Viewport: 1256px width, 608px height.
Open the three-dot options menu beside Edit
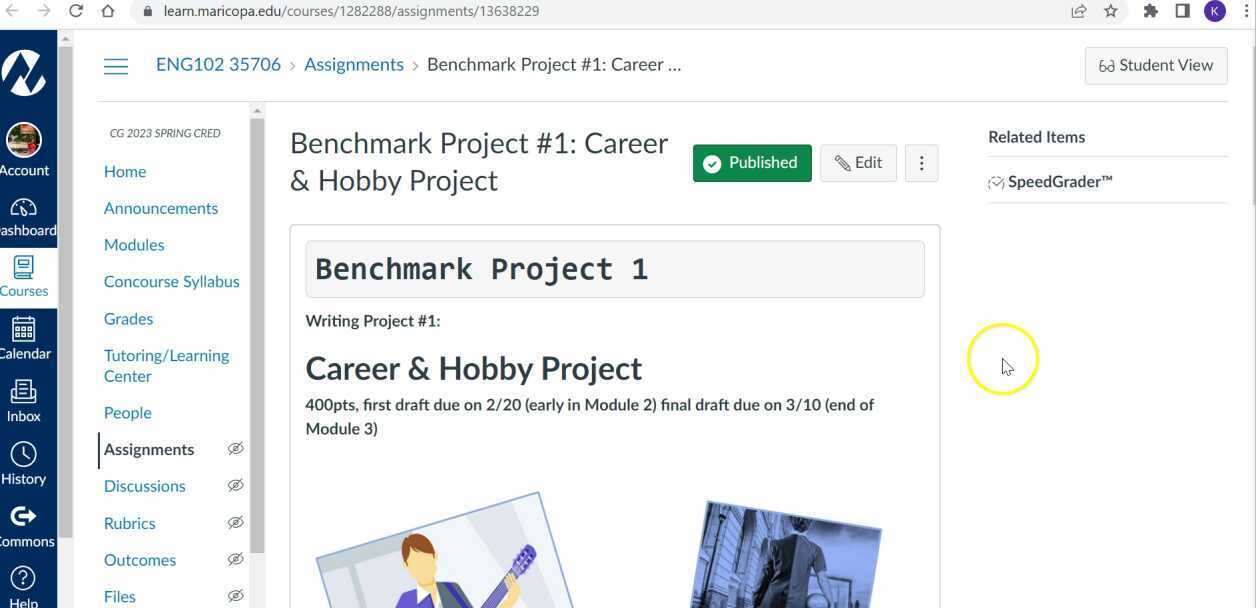click(921, 162)
